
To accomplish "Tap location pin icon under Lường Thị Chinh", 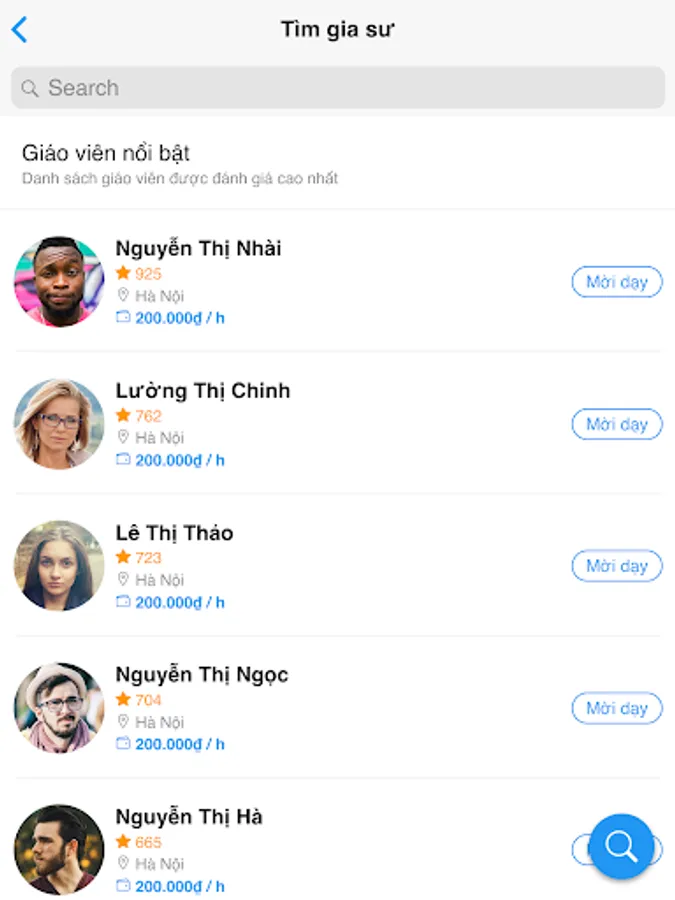I will tap(123, 437).
